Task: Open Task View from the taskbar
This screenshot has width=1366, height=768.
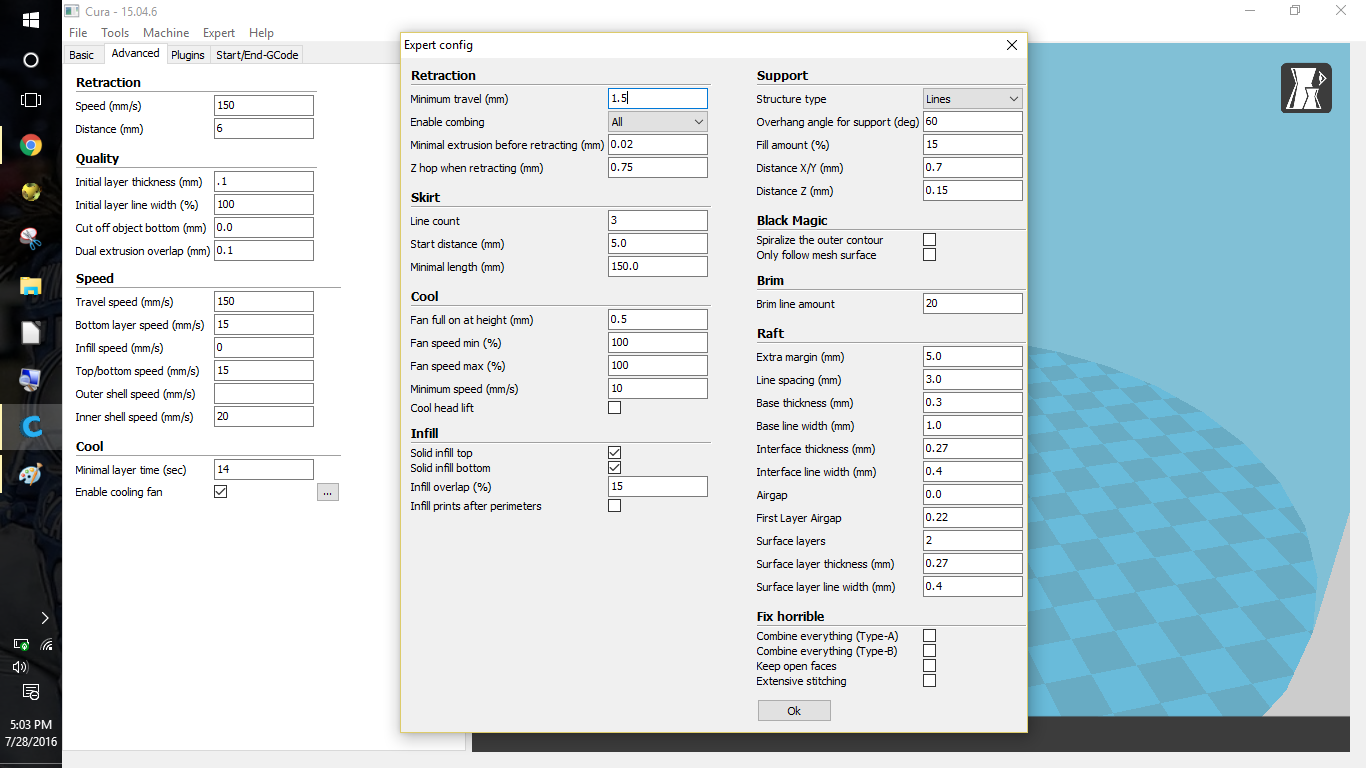Action: (x=31, y=100)
